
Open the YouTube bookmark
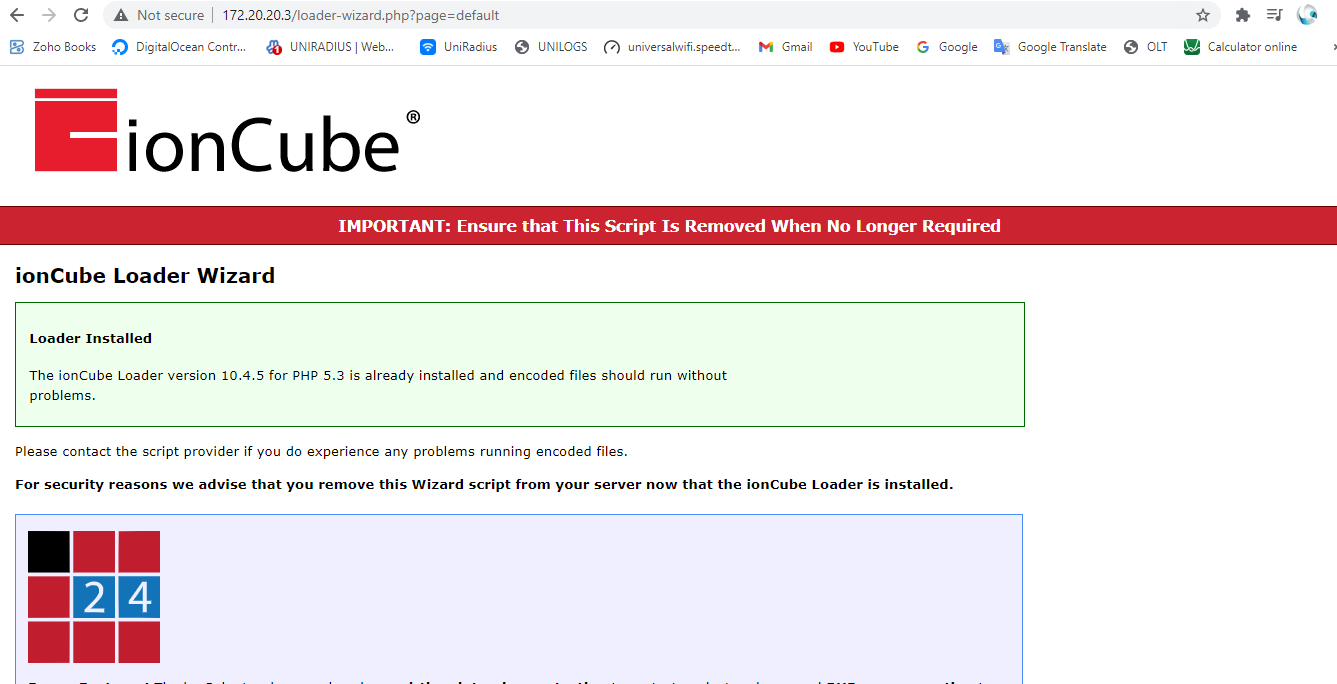(x=864, y=47)
